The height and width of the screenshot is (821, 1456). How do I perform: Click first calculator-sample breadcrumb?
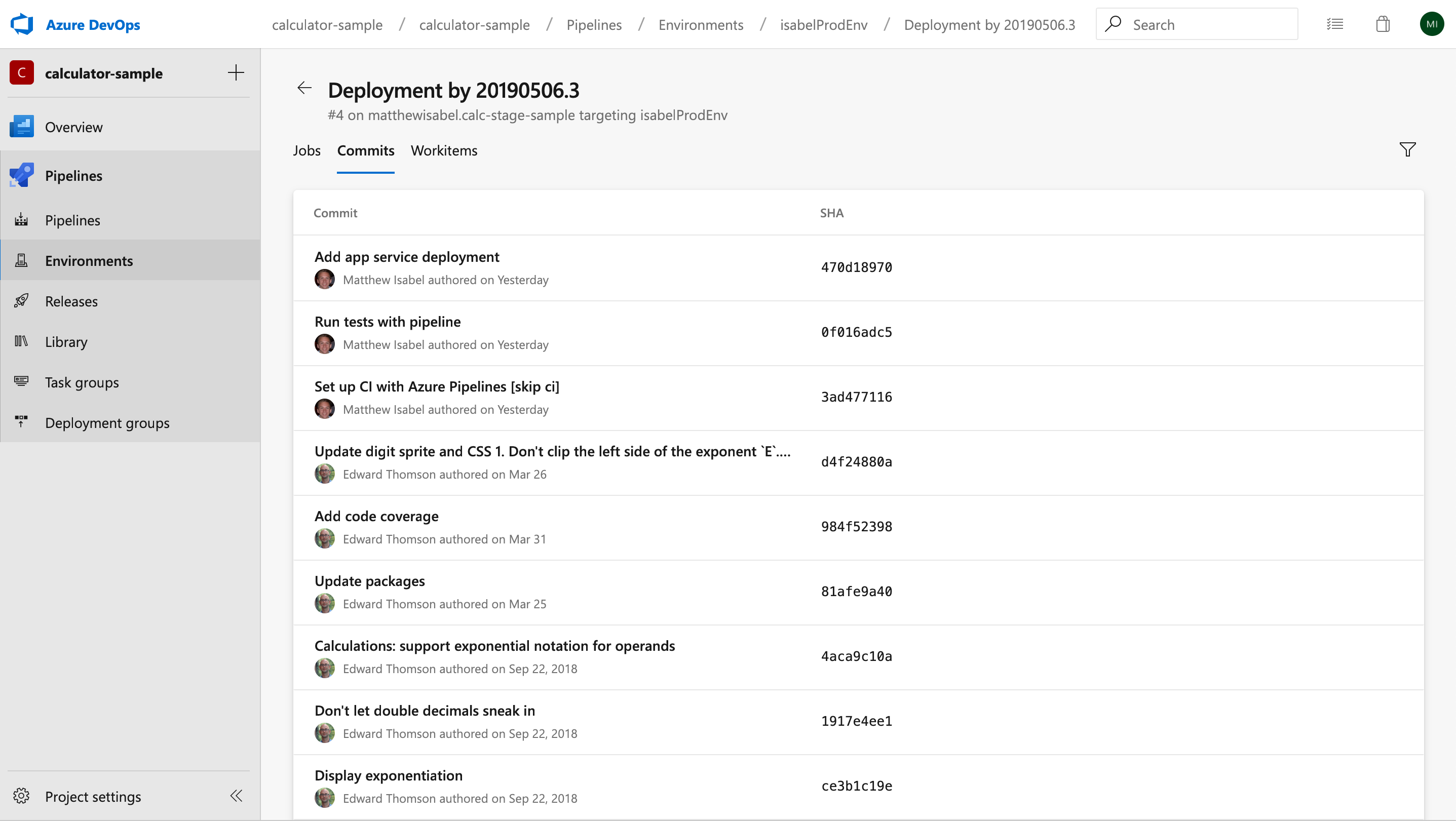[x=327, y=24]
